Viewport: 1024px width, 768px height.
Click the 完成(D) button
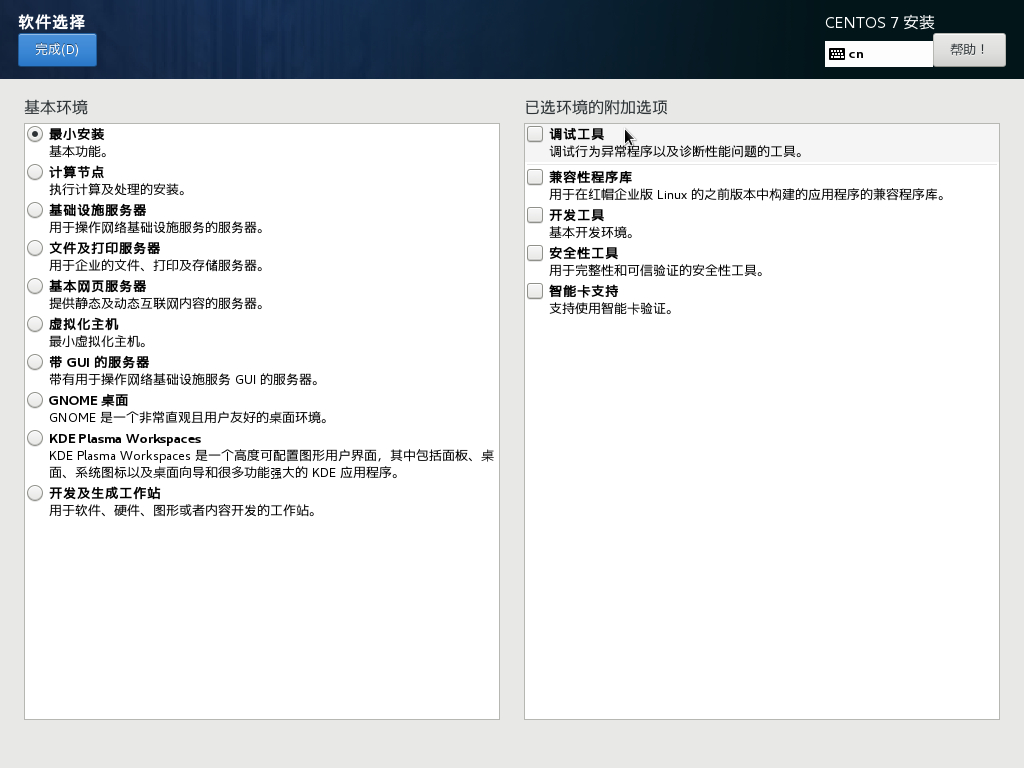pyautogui.click(x=57, y=49)
